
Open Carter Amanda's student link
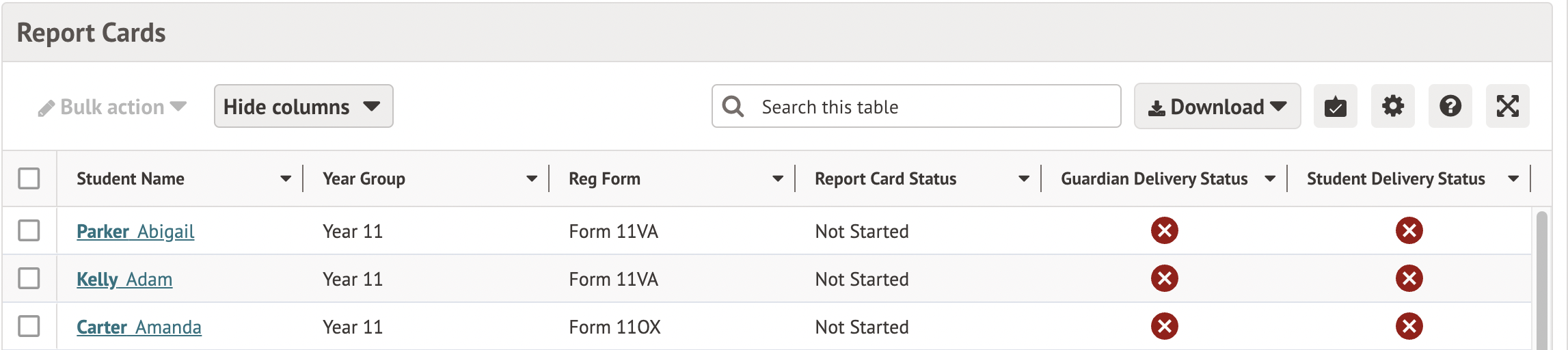(139, 327)
